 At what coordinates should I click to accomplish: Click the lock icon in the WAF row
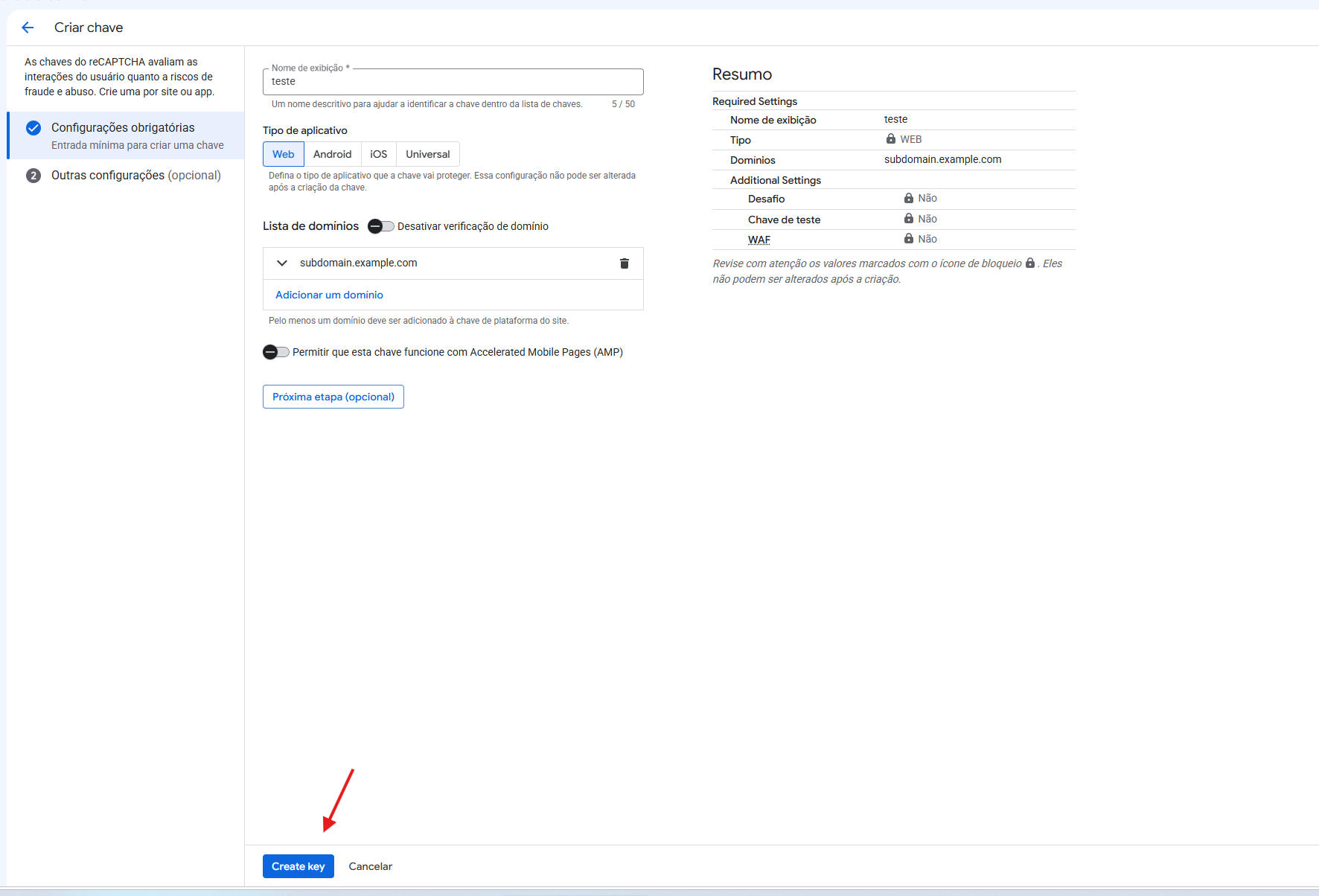[909, 239]
